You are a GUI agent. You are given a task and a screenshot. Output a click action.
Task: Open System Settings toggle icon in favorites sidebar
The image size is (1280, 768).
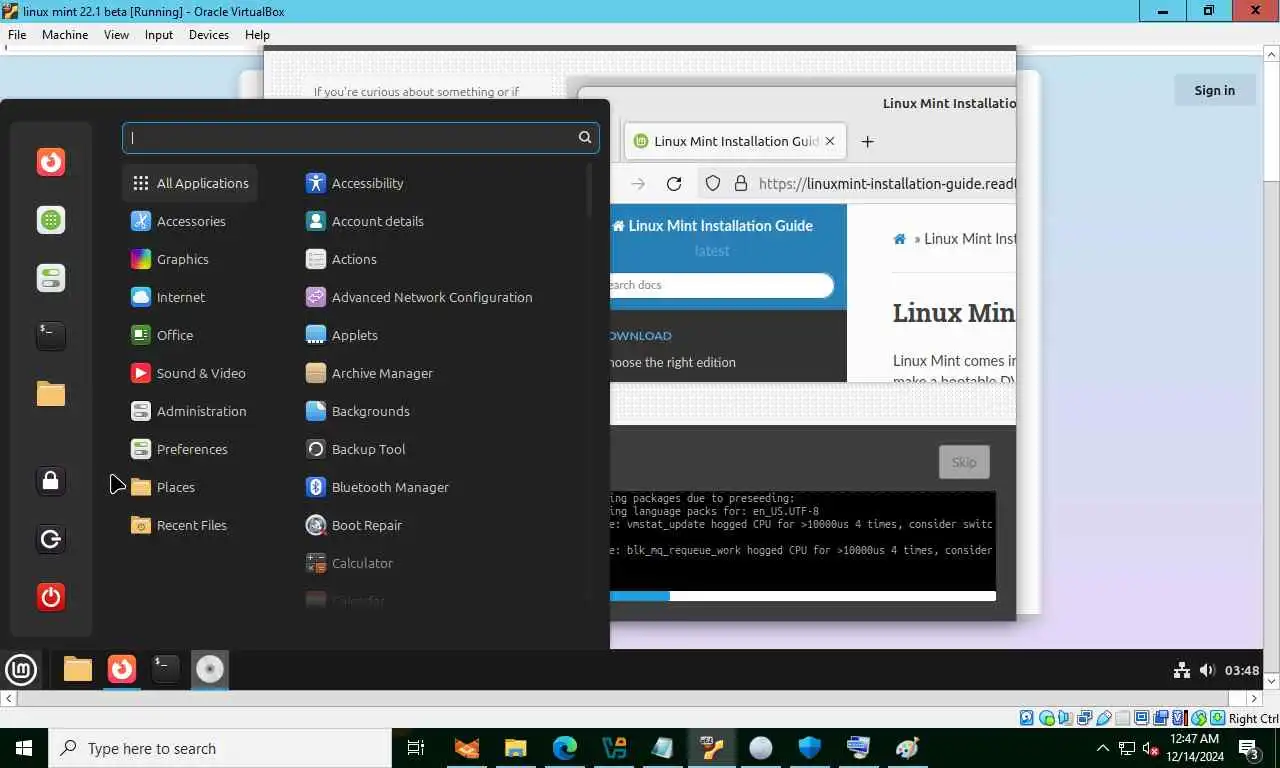(x=51, y=277)
